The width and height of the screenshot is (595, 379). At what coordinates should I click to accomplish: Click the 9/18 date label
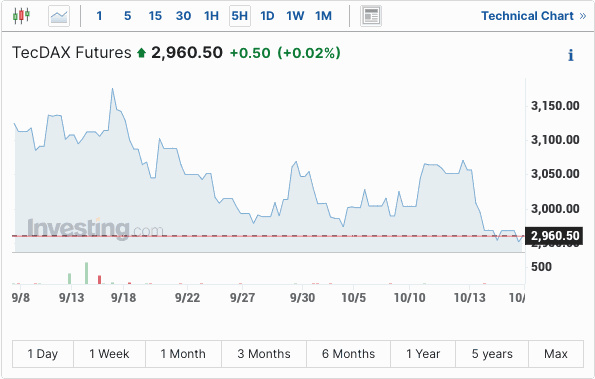pyautogui.click(x=123, y=297)
